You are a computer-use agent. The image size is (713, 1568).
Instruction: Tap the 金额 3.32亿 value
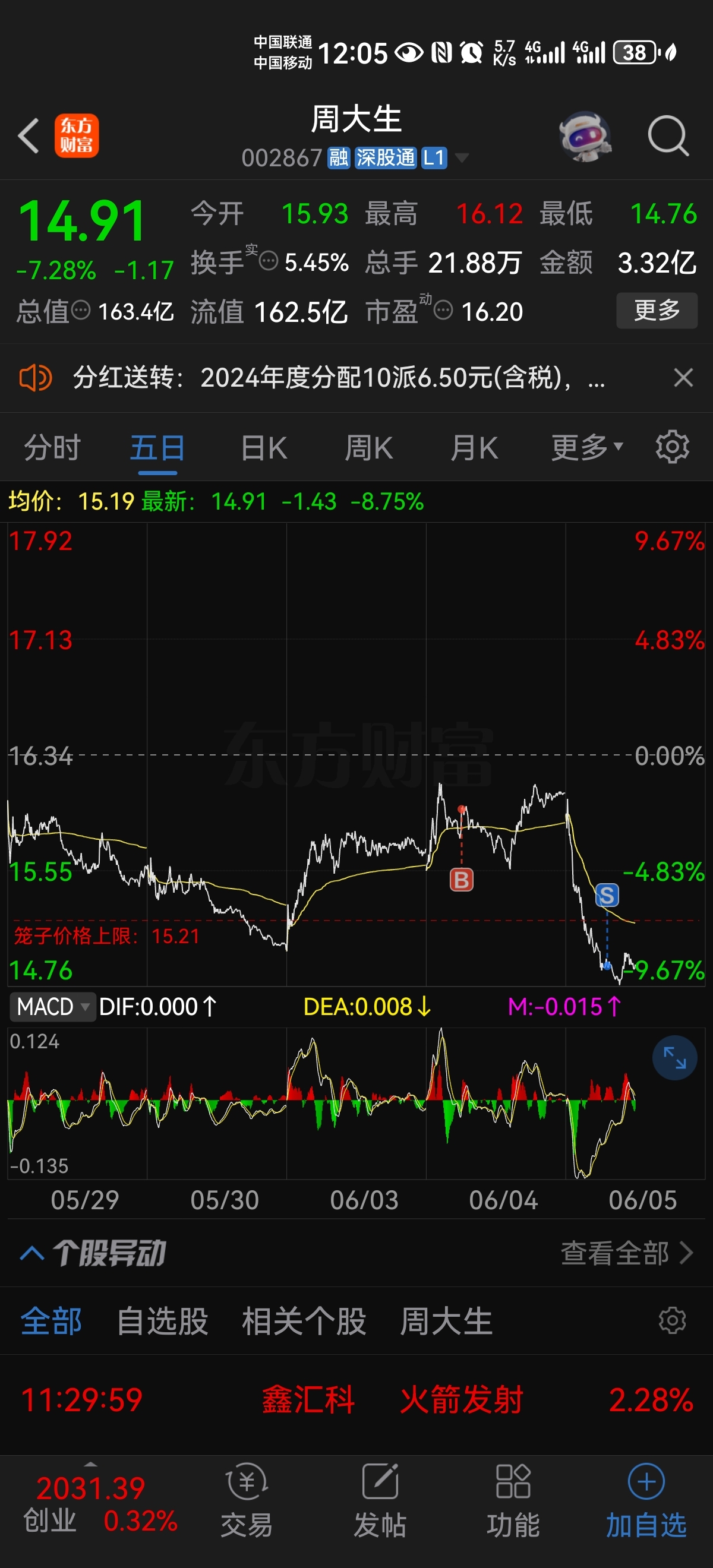click(x=657, y=263)
